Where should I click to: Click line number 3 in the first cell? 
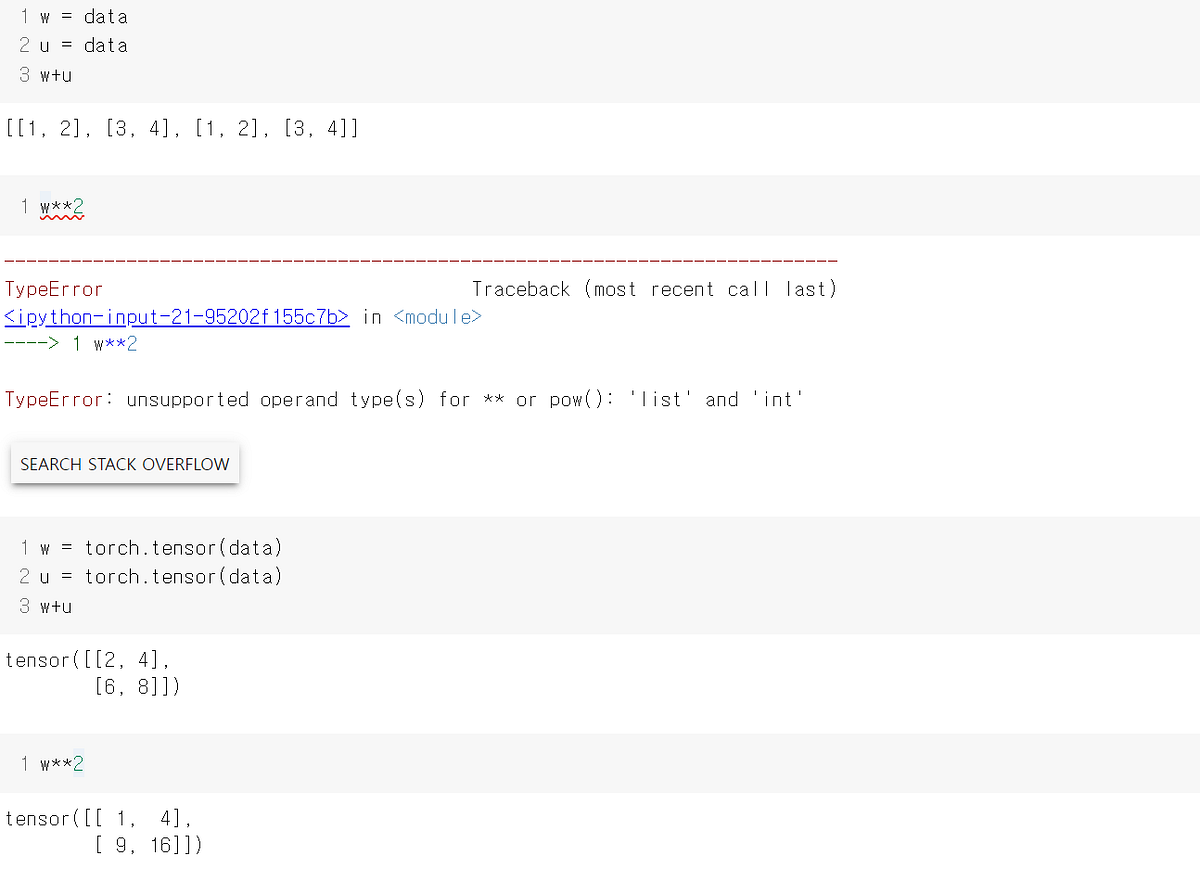coord(25,75)
